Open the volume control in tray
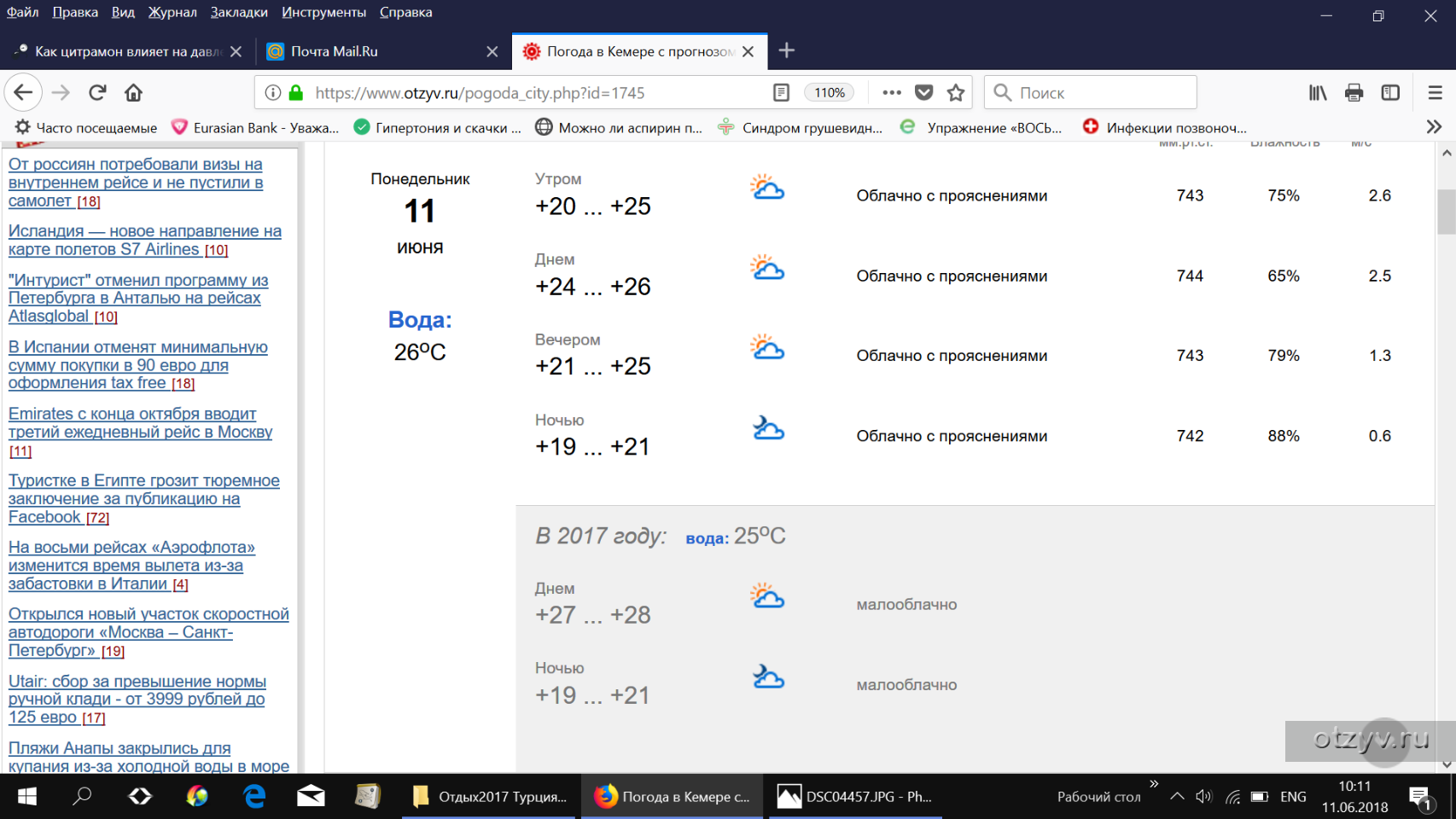 pyautogui.click(x=1204, y=796)
